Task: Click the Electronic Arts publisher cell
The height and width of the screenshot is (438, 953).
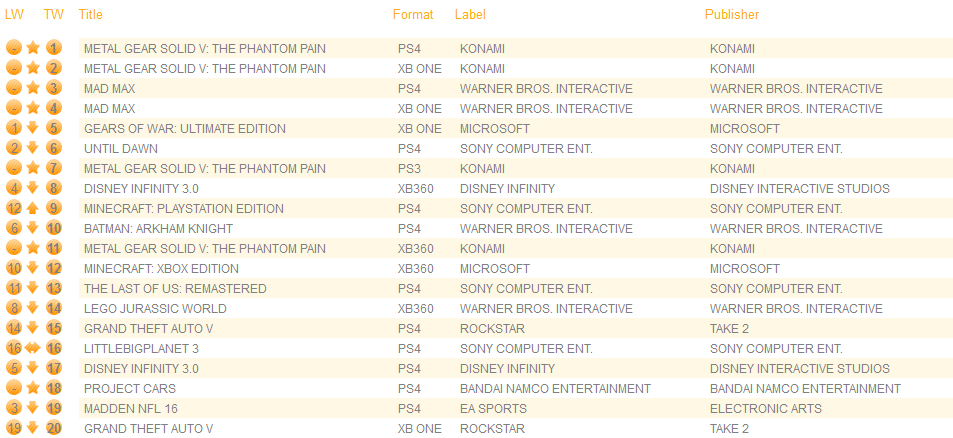Action: (766, 409)
